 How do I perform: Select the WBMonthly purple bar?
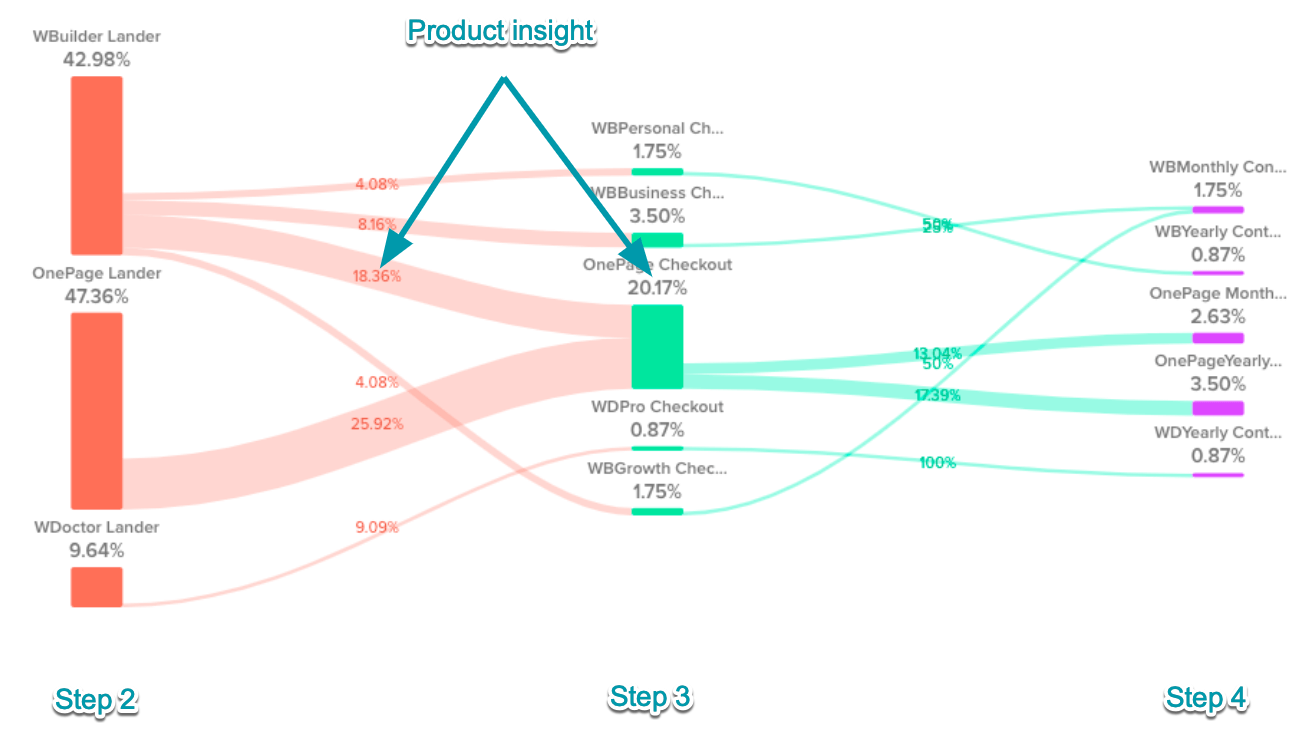click(x=1217, y=210)
